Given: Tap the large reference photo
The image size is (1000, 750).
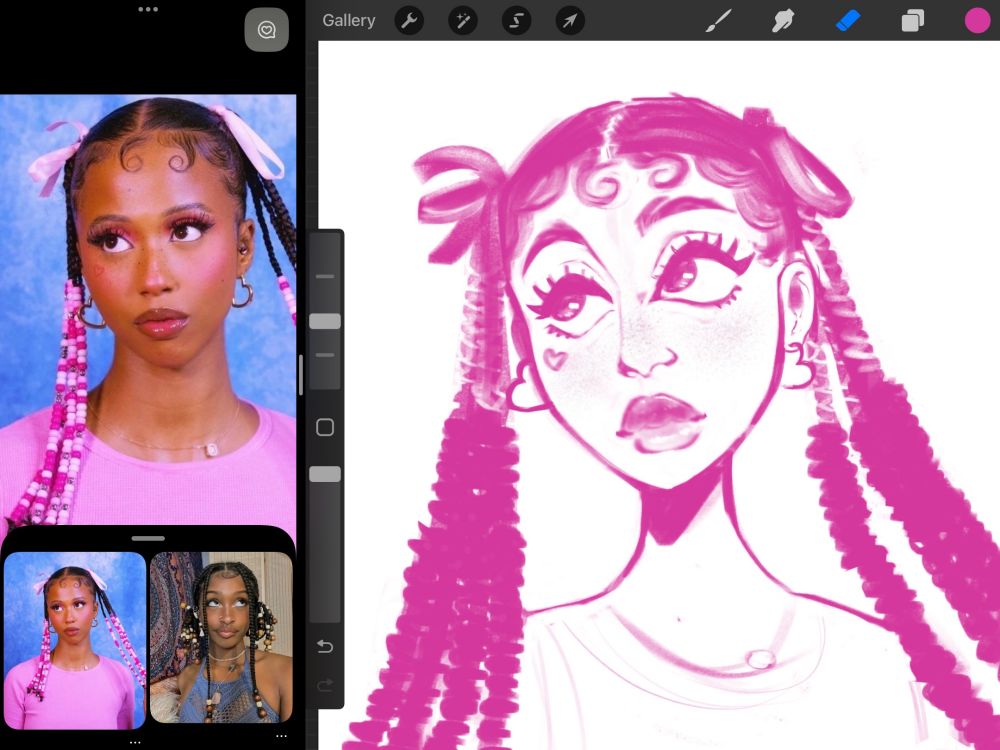Looking at the screenshot, I should (x=148, y=309).
